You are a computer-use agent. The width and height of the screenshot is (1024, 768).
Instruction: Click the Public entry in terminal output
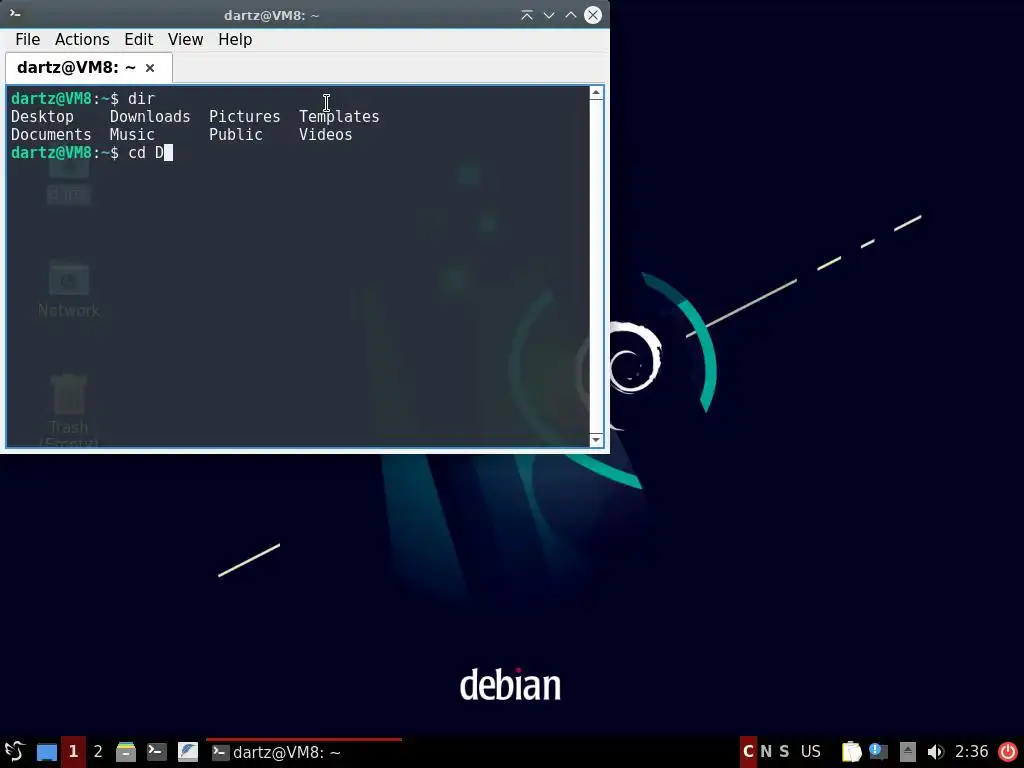[235, 135]
